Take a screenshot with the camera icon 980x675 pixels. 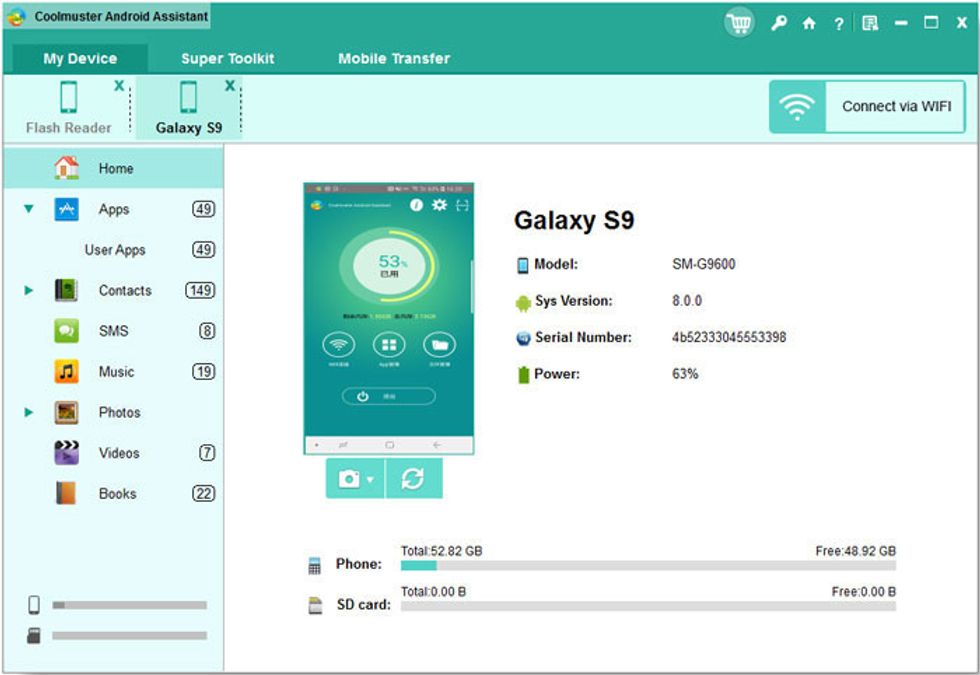[x=347, y=477]
